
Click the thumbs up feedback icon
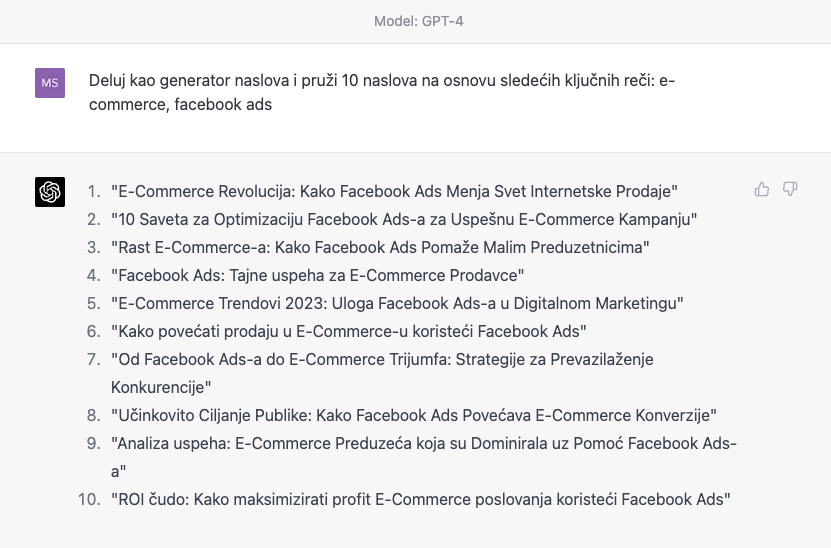point(762,189)
